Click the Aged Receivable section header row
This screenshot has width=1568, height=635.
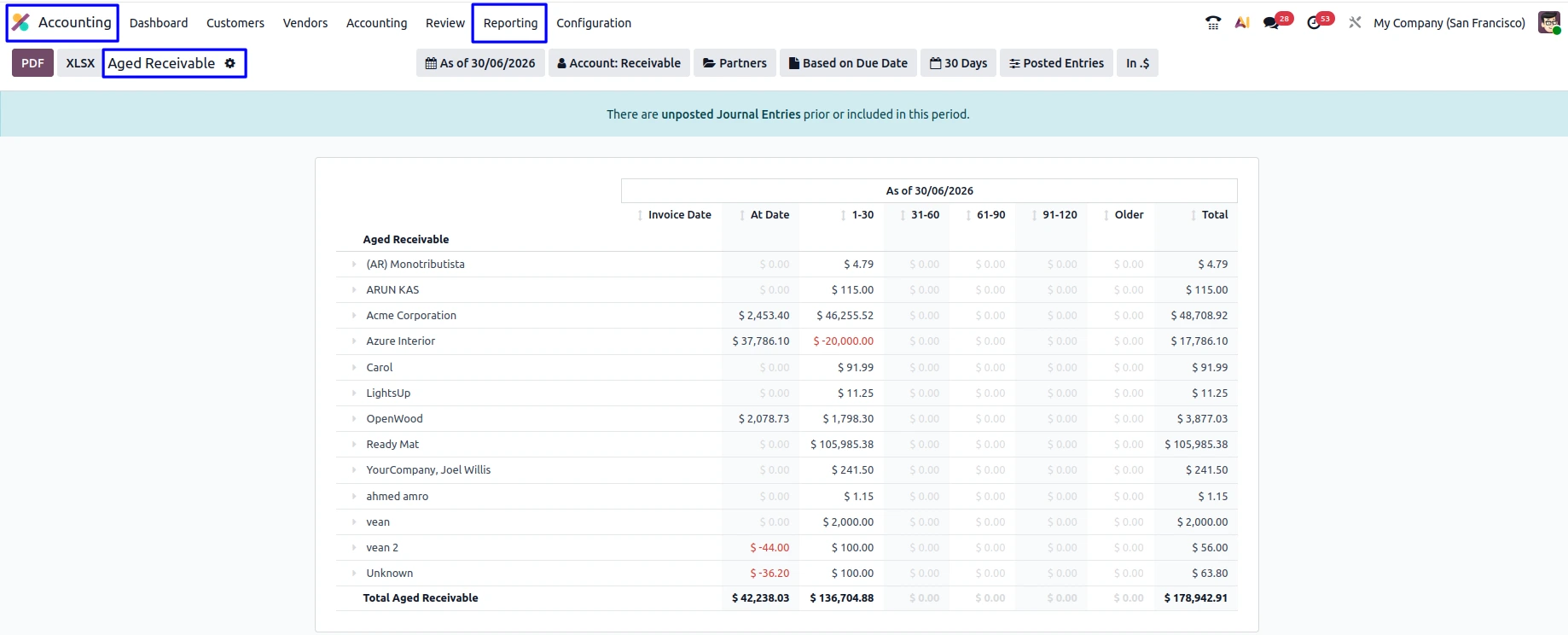coord(787,240)
